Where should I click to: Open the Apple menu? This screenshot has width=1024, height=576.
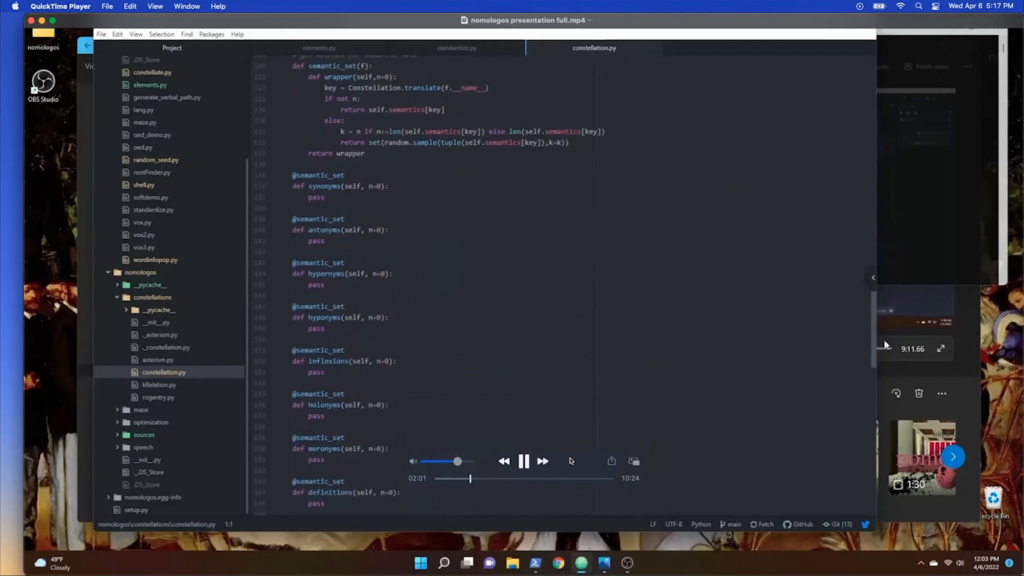pos(15,7)
